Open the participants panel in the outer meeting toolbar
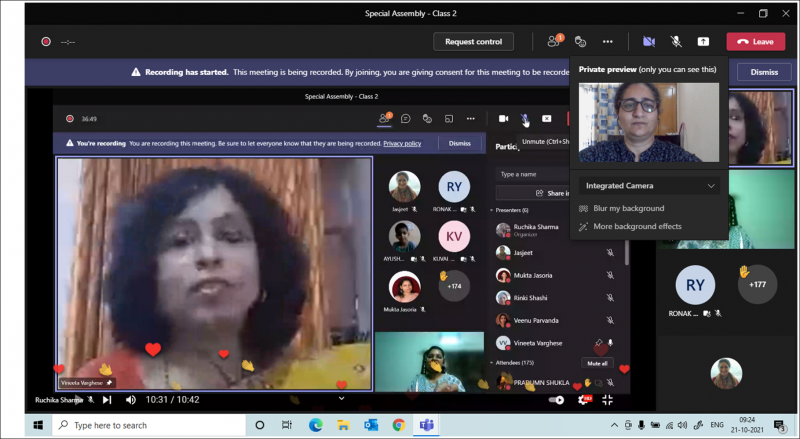The image size is (800, 439). [555, 41]
